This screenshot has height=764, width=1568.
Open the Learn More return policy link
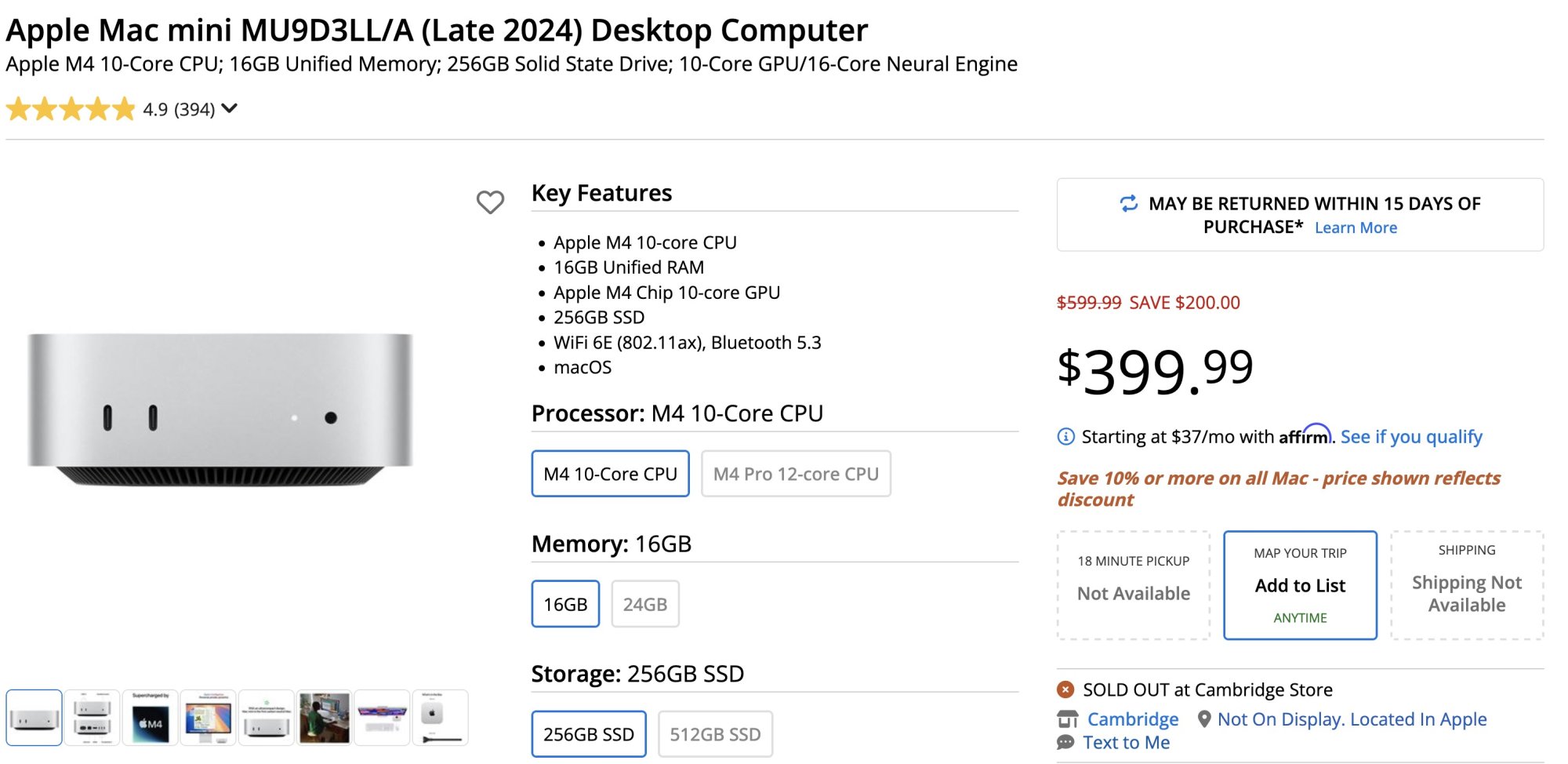click(1356, 227)
